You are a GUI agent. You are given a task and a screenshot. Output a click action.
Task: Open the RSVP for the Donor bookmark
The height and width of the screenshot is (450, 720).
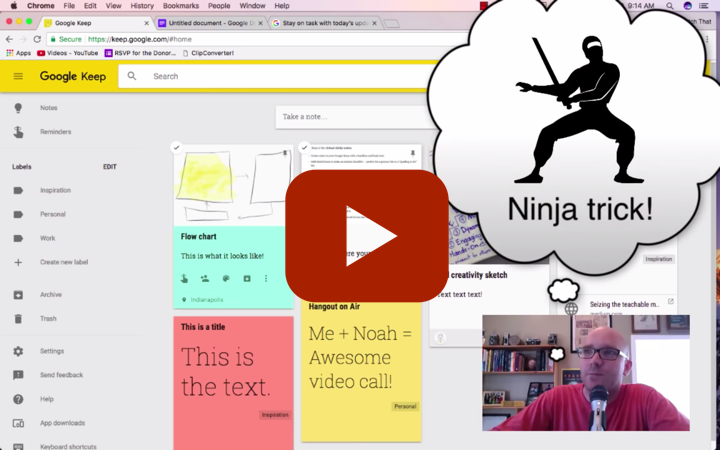pyautogui.click(x=141, y=53)
